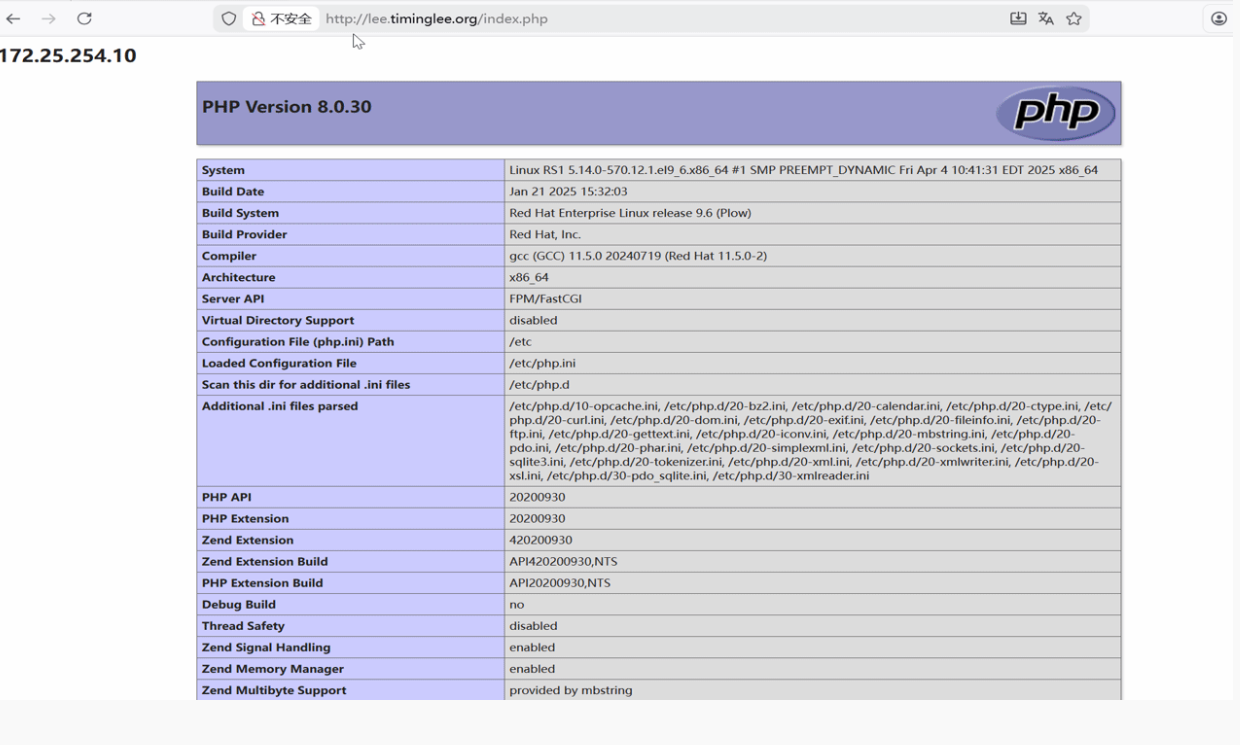This screenshot has height=745, width=1240.
Task: Open the account profile icon
Action: tap(1218, 18)
